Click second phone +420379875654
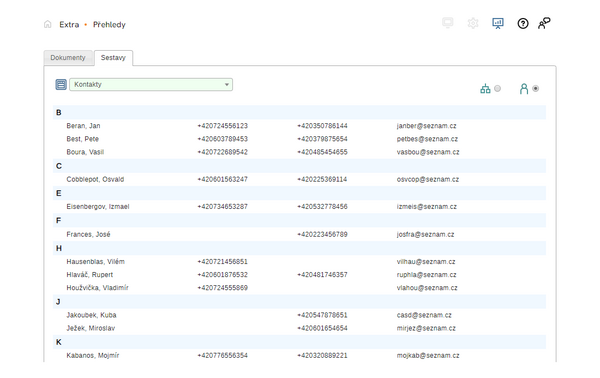 click(x=323, y=139)
